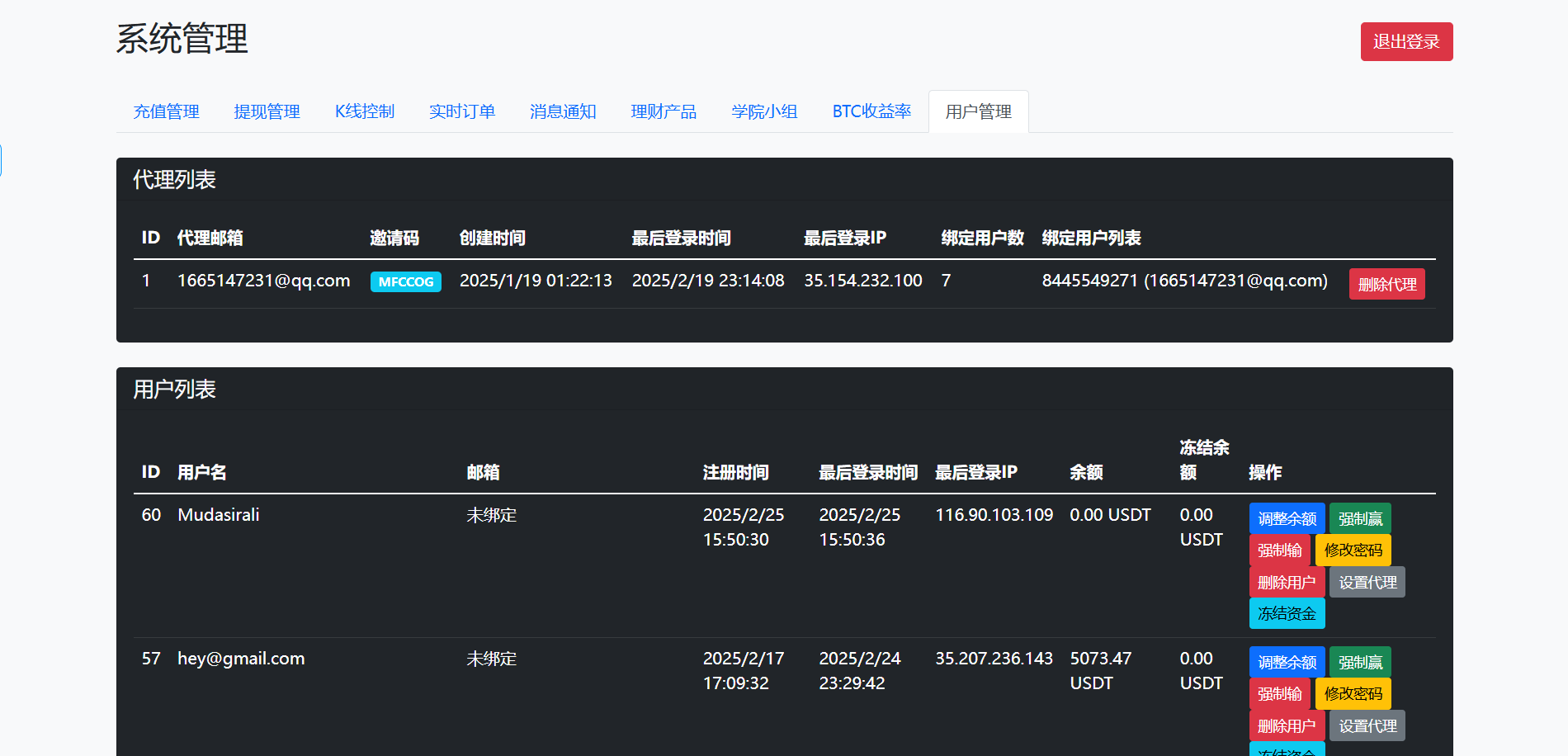Viewport: 1568px width, 756px height.
Task: Click the MFCCOG invite code badge
Action: (x=406, y=281)
